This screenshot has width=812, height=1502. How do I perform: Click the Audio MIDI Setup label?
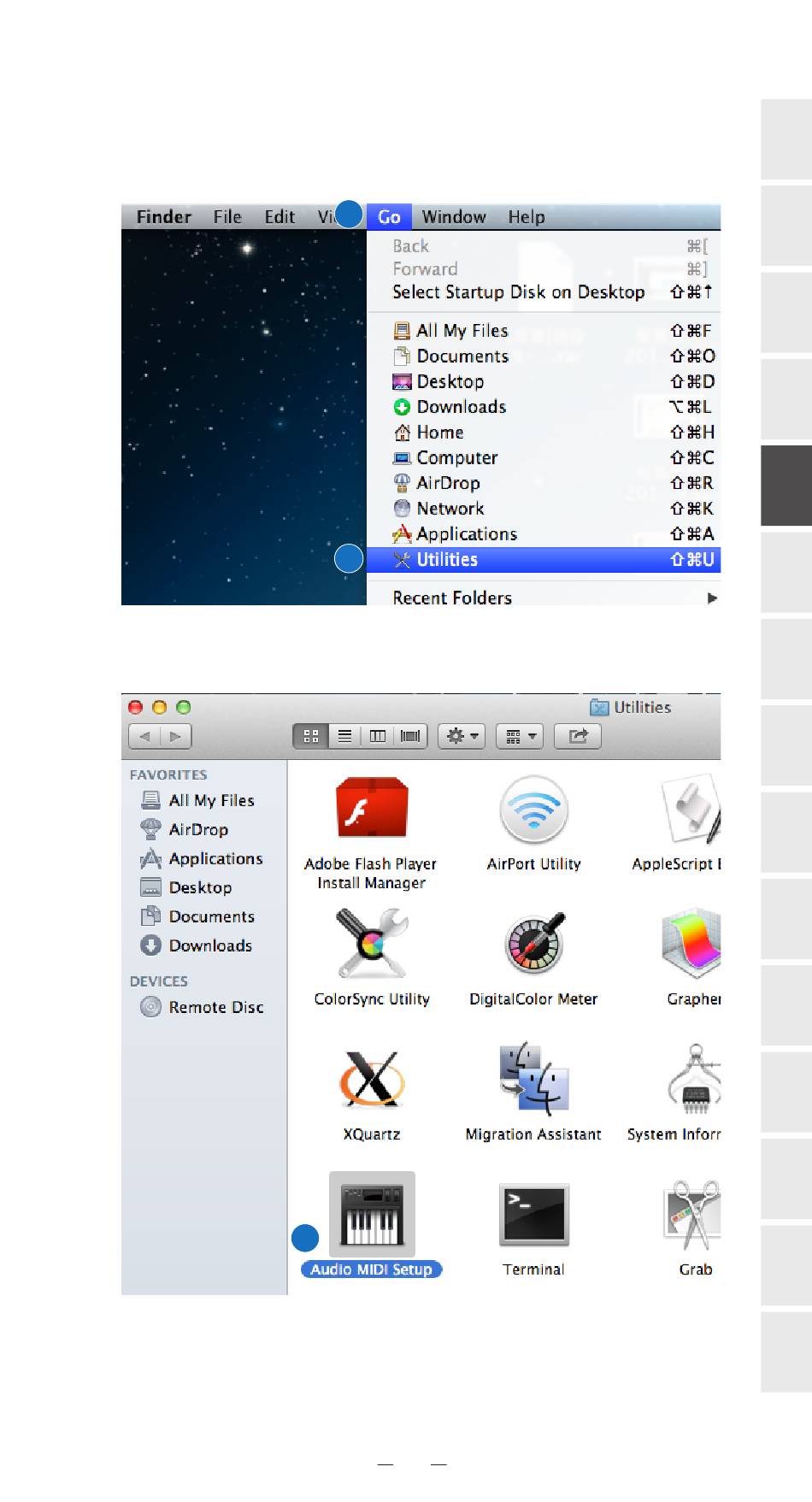tap(372, 1269)
